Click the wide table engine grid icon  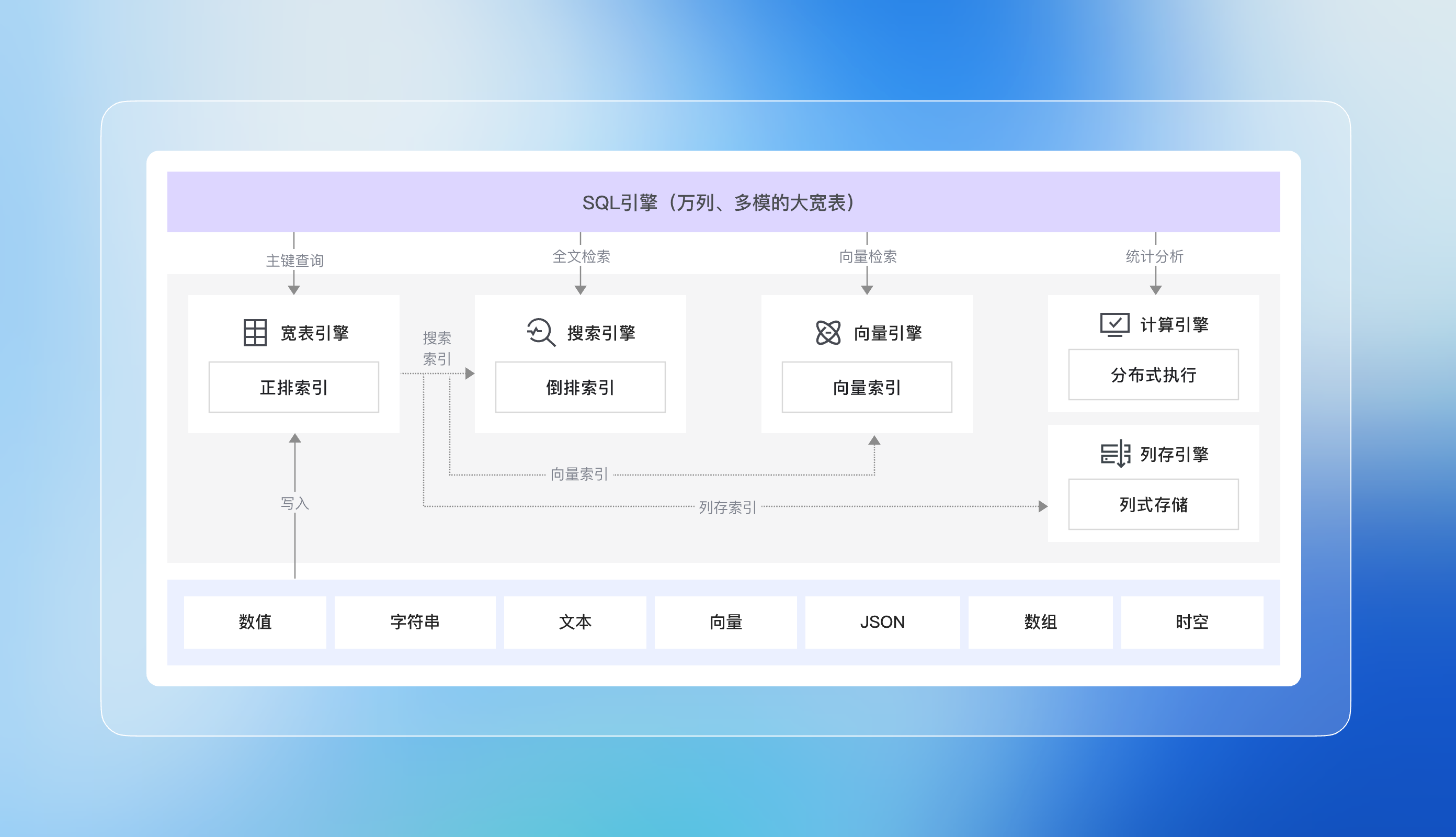[x=255, y=332]
